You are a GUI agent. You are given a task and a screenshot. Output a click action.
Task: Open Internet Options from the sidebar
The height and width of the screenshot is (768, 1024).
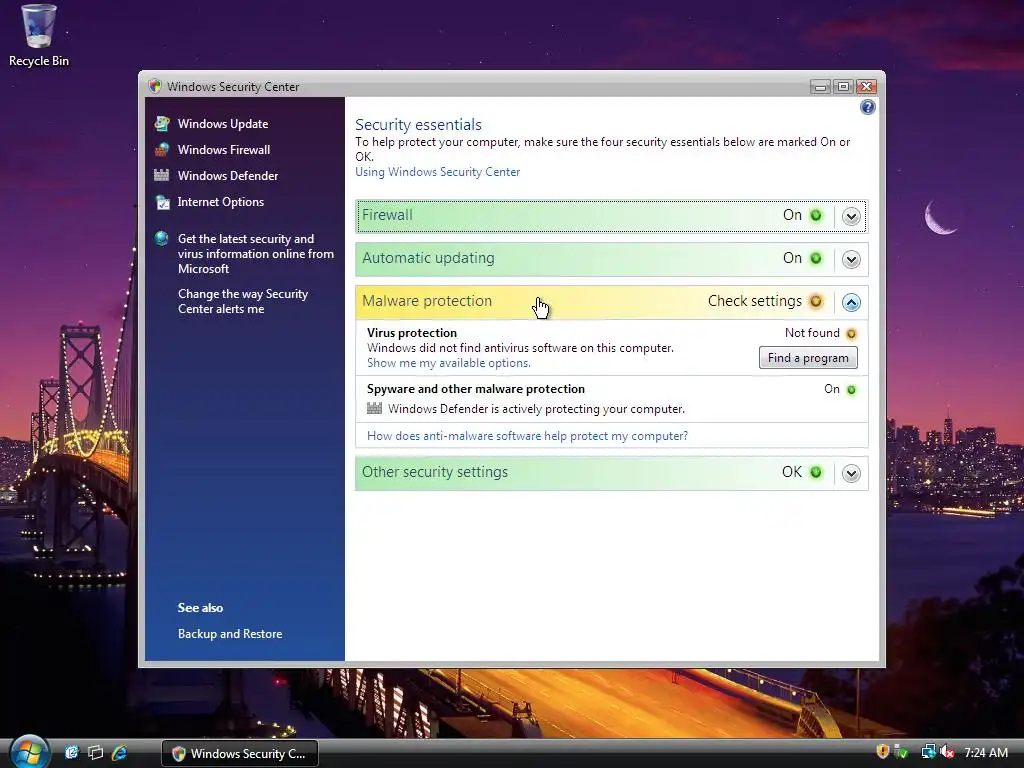click(221, 202)
